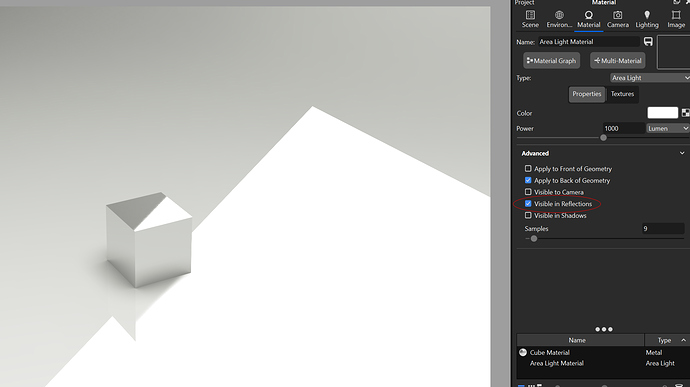Image resolution: width=690 pixels, height=387 pixels.
Task: Open the Type dropdown showing Area Light
Action: pos(650,78)
